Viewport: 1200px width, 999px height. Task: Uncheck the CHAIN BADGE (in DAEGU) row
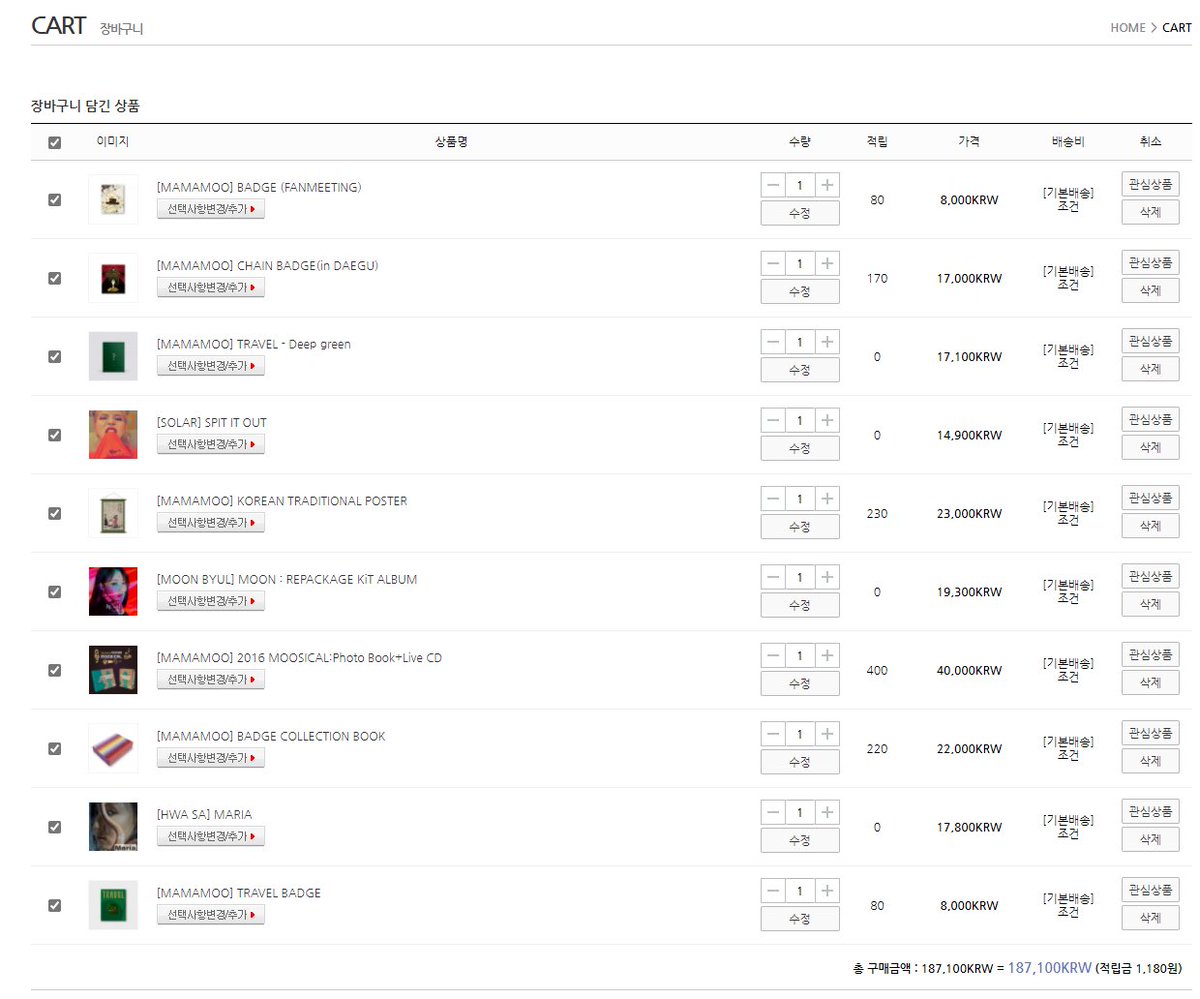54,278
